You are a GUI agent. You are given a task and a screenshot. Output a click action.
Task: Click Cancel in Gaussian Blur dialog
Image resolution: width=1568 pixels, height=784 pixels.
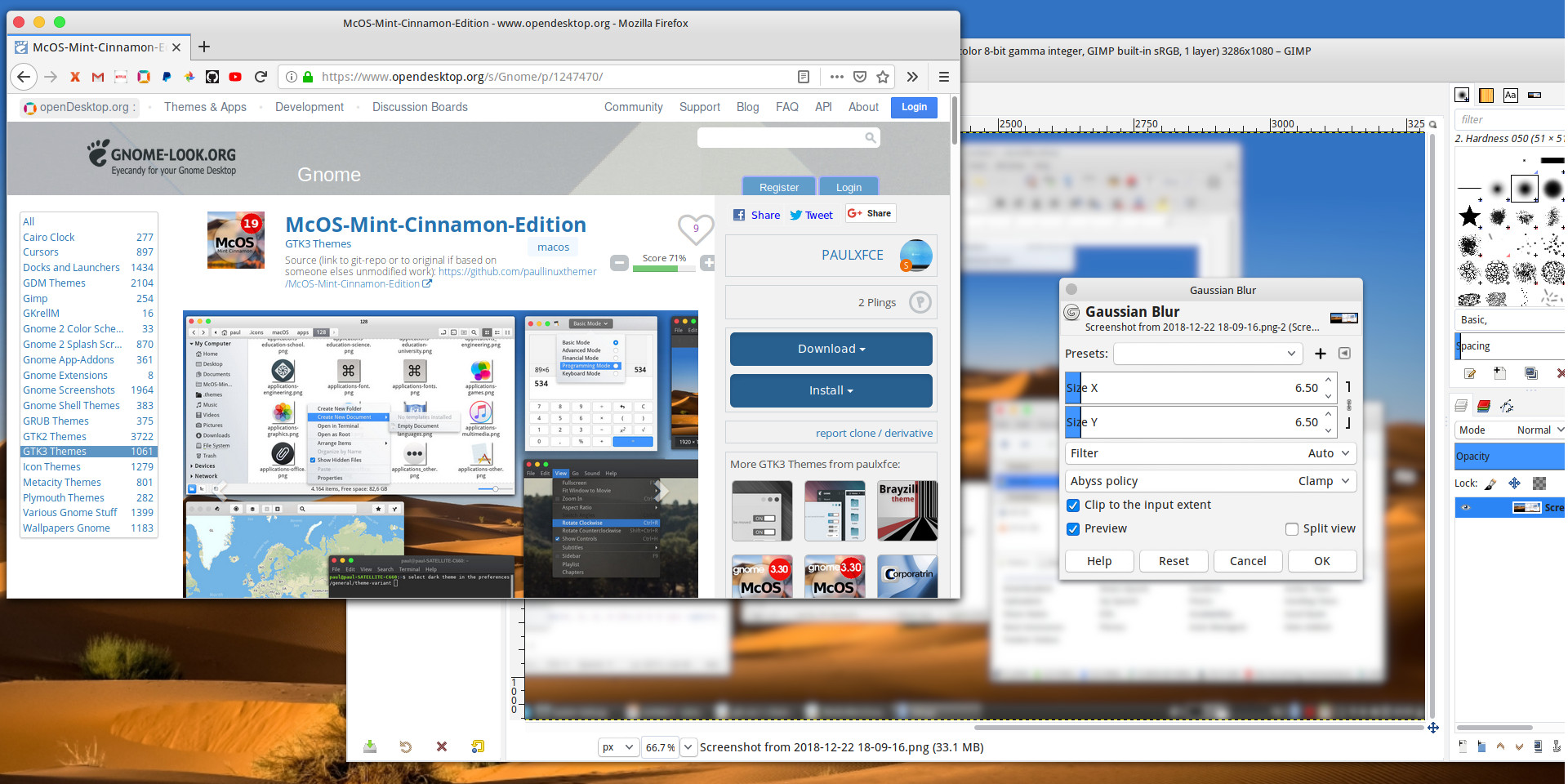pyautogui.click(x=1248, y=561)
